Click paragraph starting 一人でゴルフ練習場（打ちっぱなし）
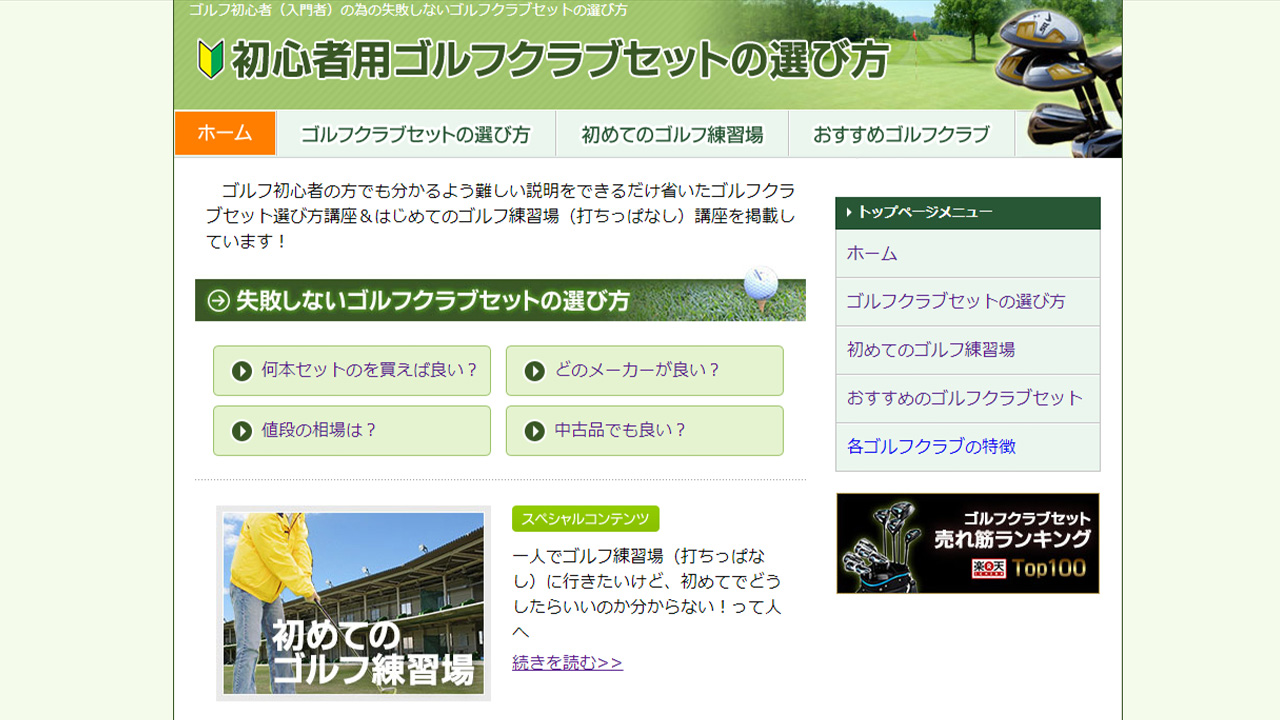The height and width of the screenshot is (720, 1280). point(647,594)
